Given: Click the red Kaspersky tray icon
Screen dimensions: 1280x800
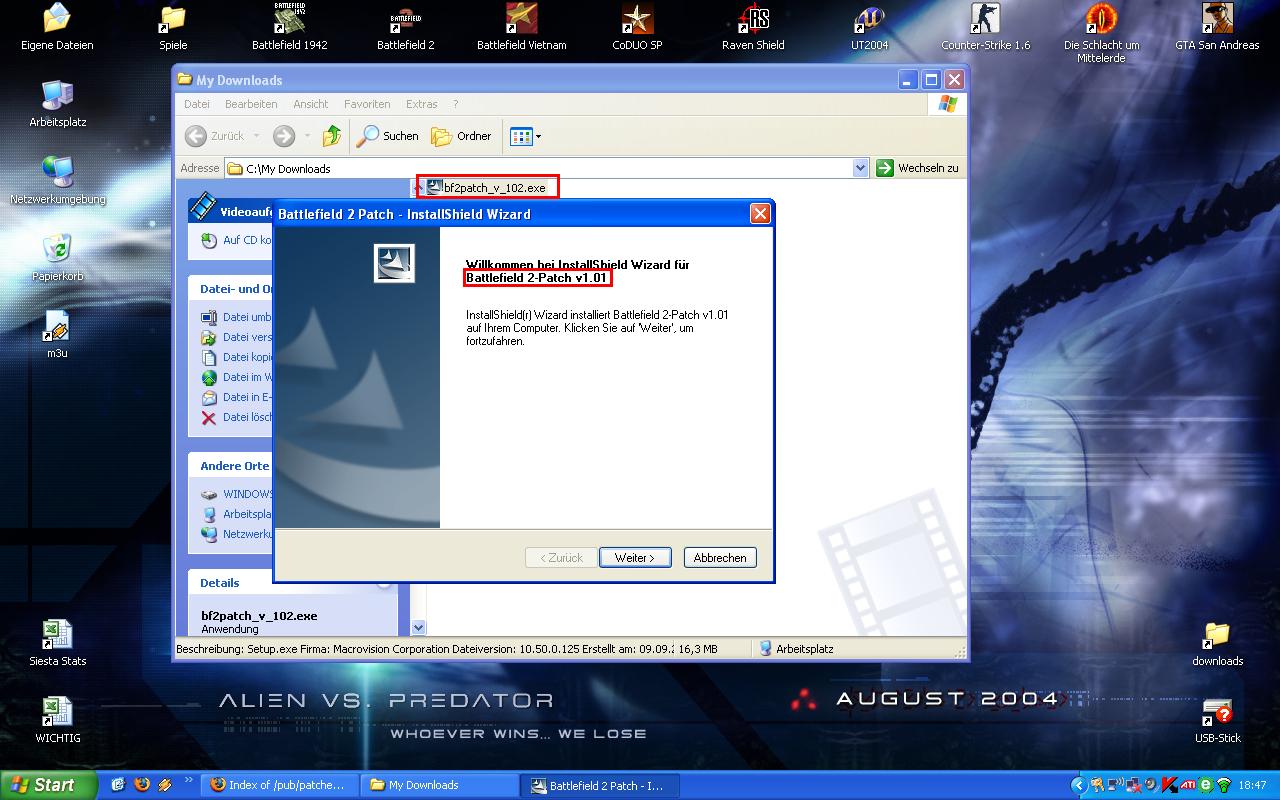Looking at the screenshot, I should (1169, 785).
